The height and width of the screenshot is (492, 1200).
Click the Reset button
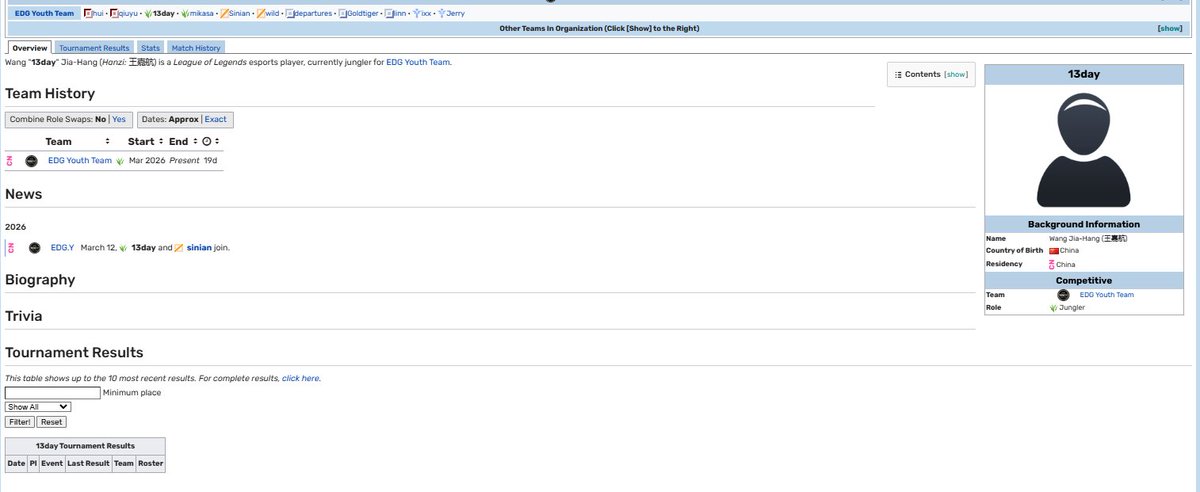pyautogui.click(x=52, y=422)
